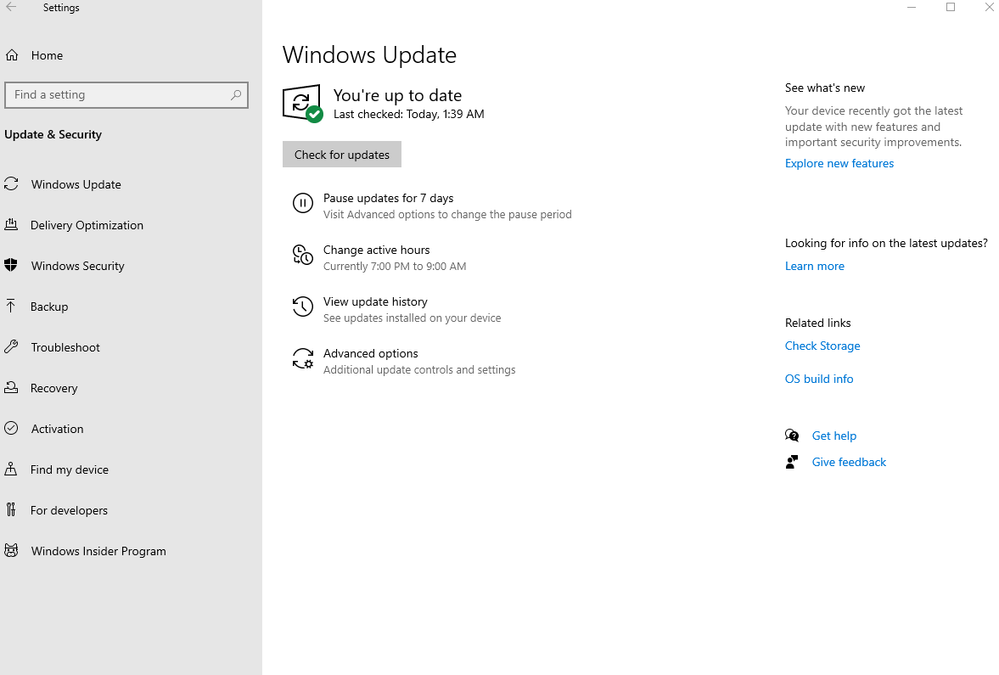Open For developers settings
This screenshot has height=675, width=999.
click(x=69, y=511)
